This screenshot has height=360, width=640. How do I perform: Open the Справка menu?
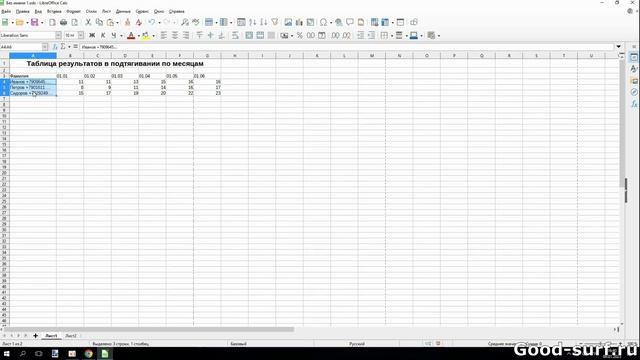point(177,11)
